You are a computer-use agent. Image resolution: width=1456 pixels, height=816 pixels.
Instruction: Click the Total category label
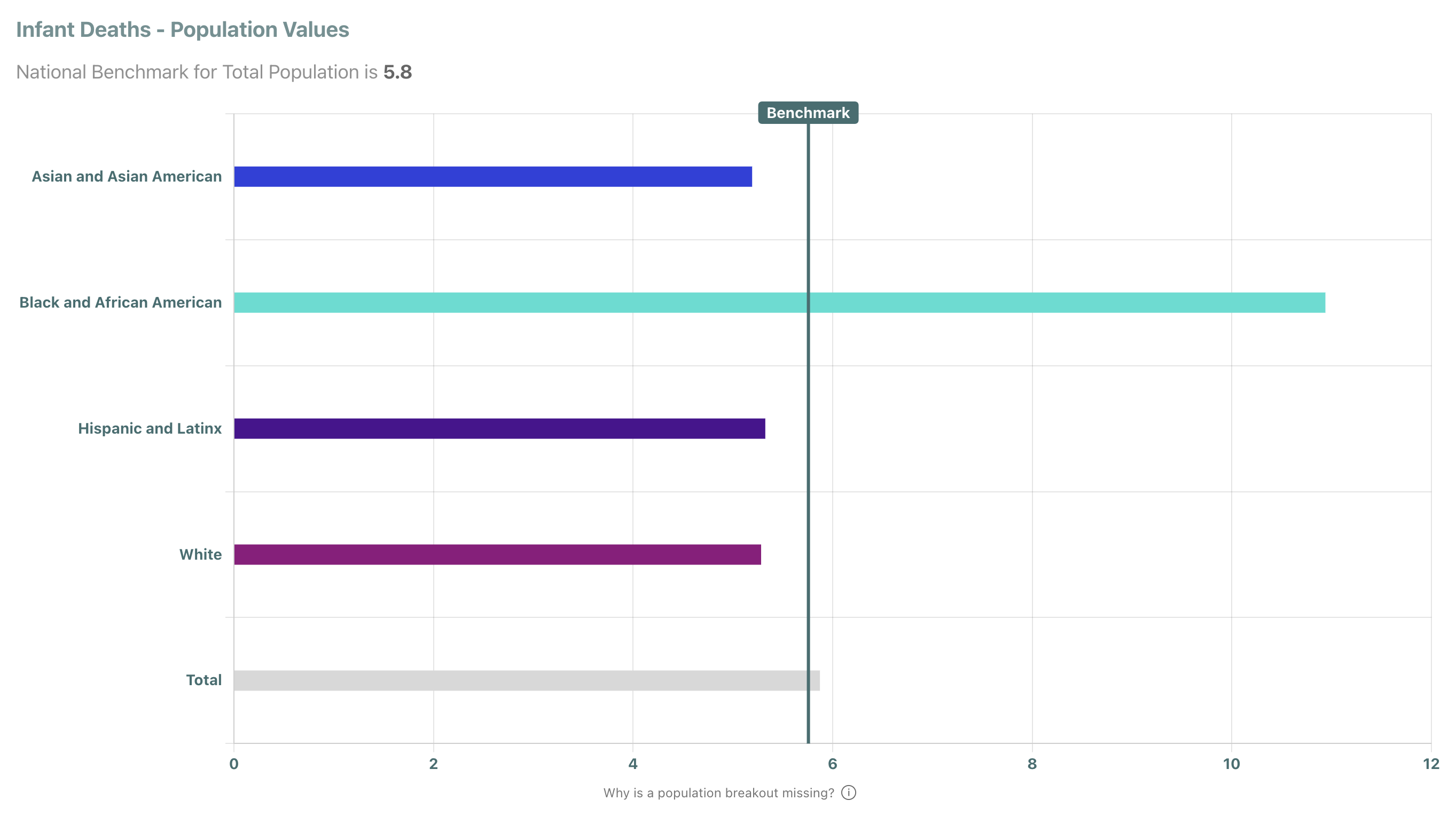(204, 680)
